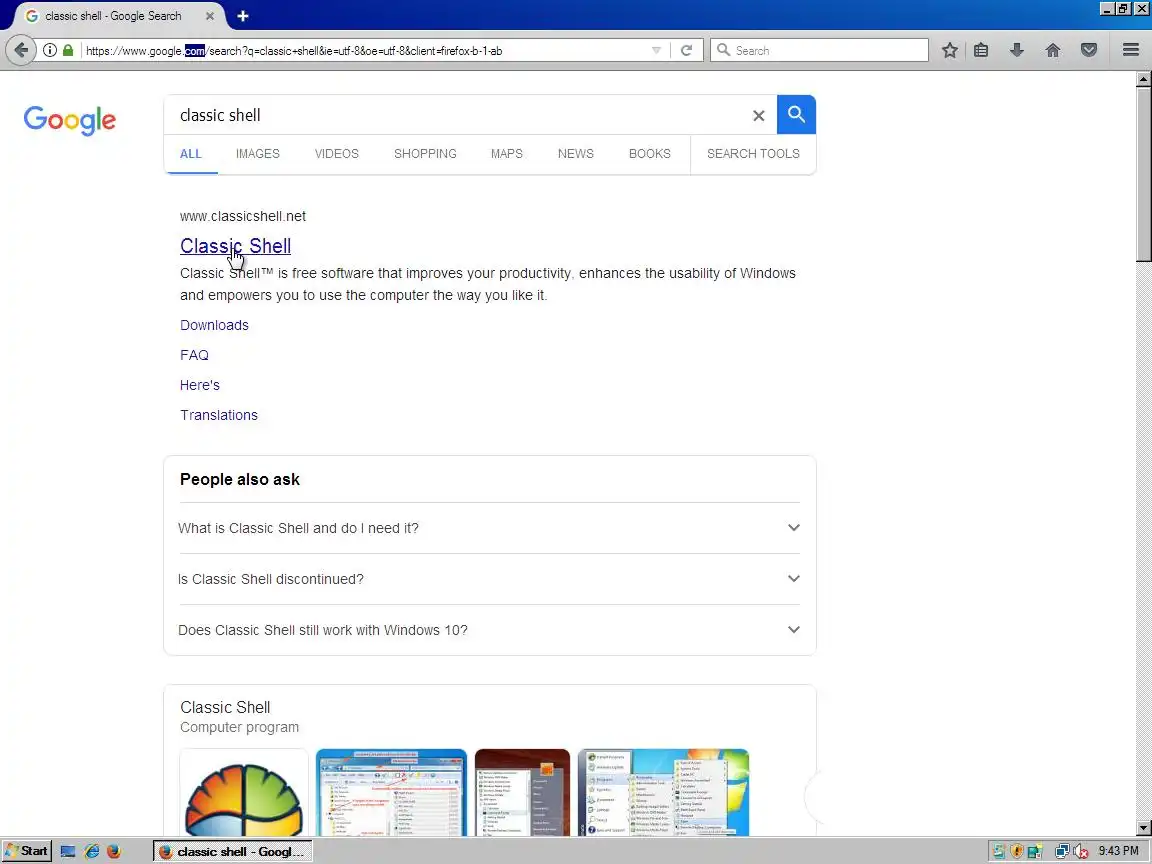Switch to the IMAGES tab
1152x864 pixels.
pos(258,154)
